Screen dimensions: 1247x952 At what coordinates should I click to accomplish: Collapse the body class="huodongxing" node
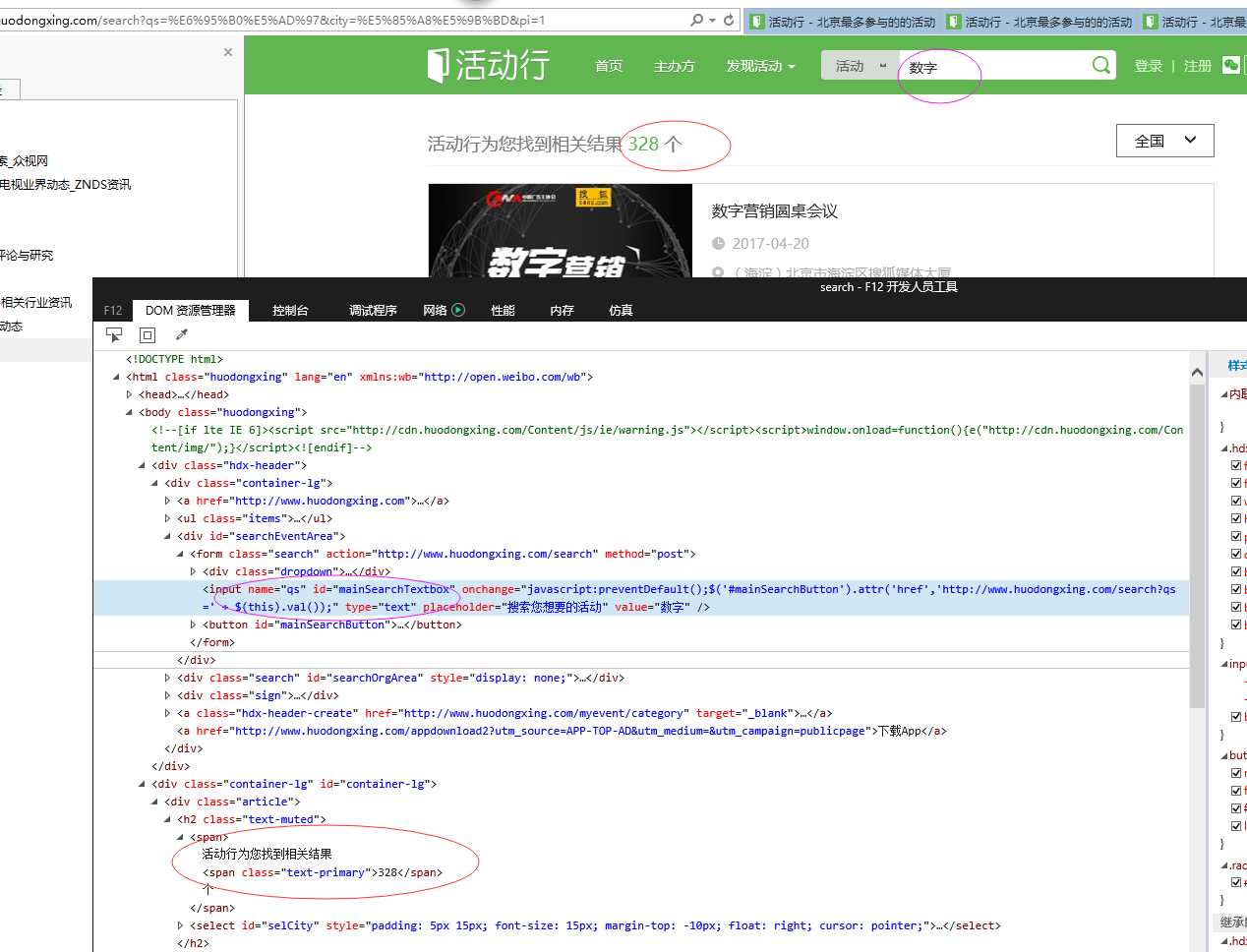130,412
